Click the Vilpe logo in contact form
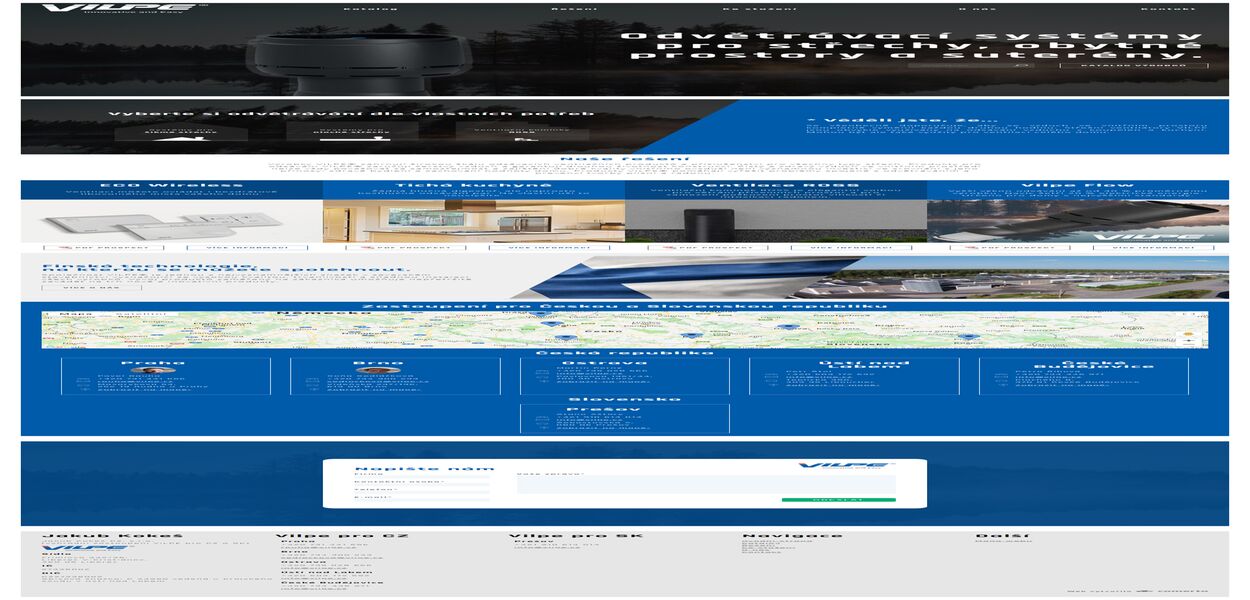 pos(847,466)
